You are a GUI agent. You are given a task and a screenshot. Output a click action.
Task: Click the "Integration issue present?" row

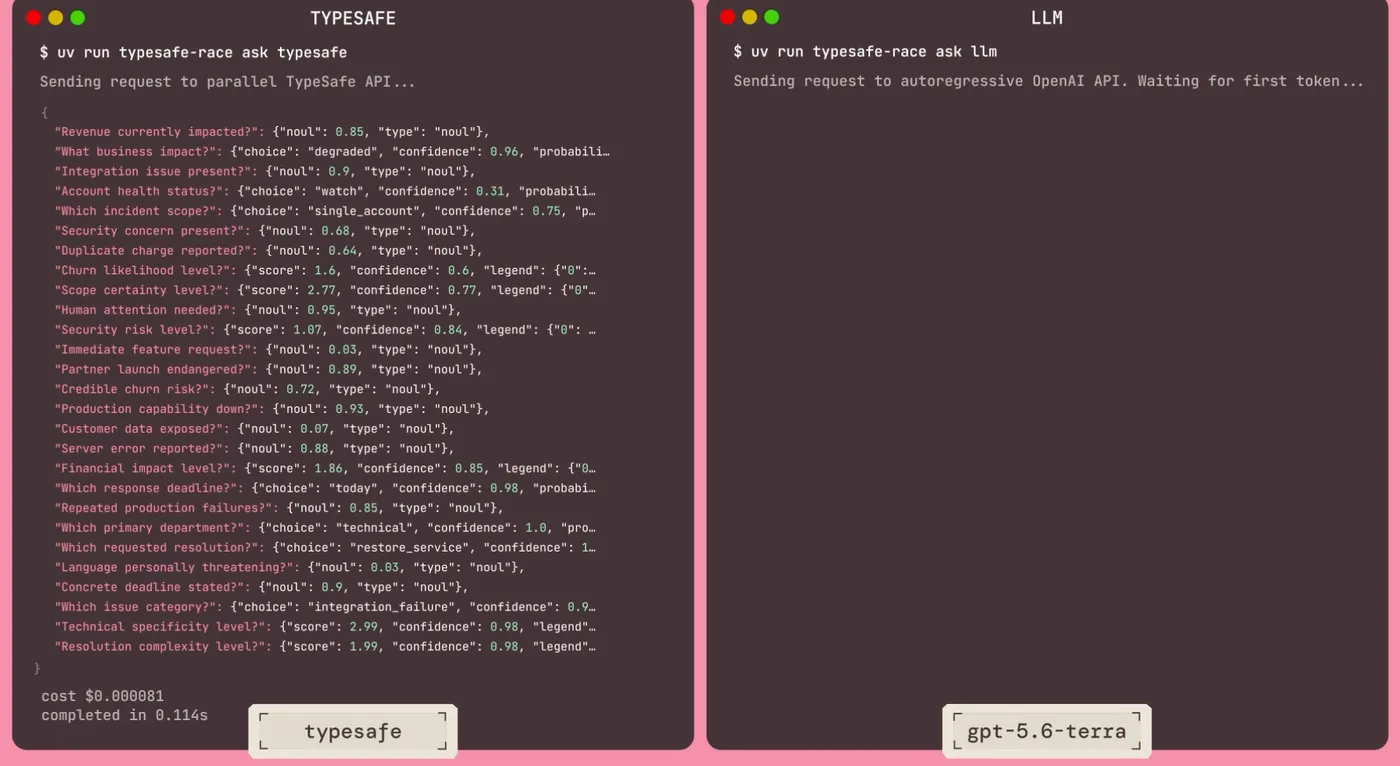(265, 172)
